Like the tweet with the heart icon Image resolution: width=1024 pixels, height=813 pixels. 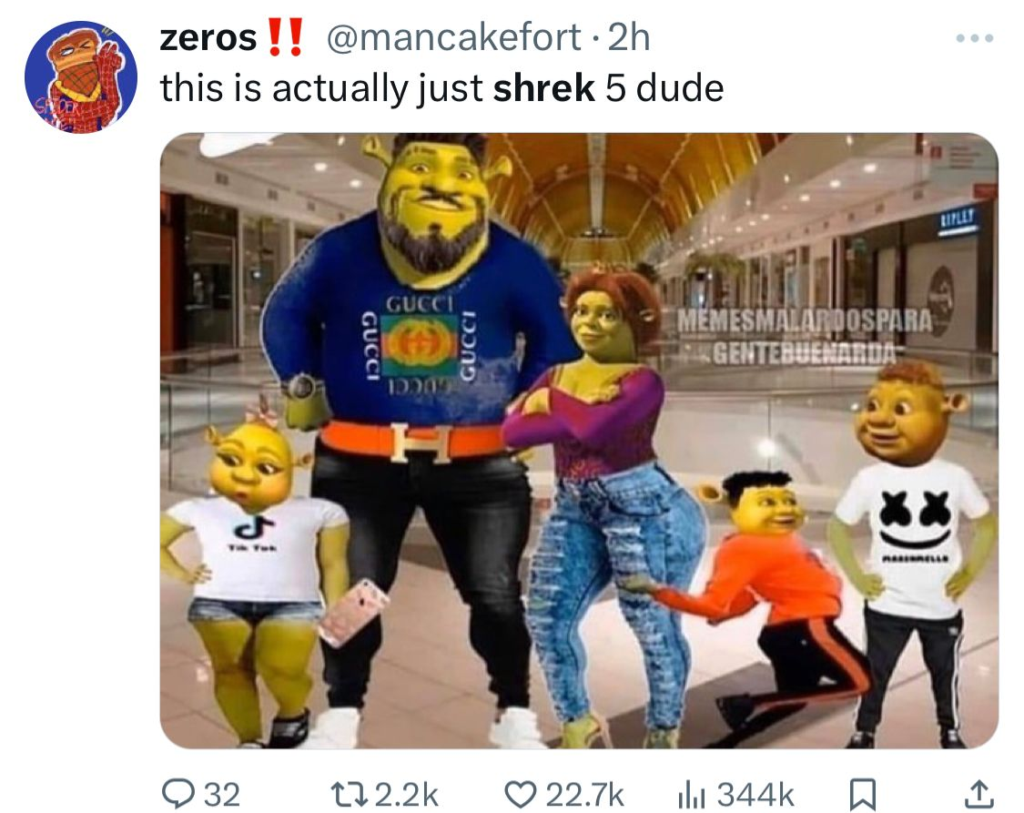click(520, 795)
